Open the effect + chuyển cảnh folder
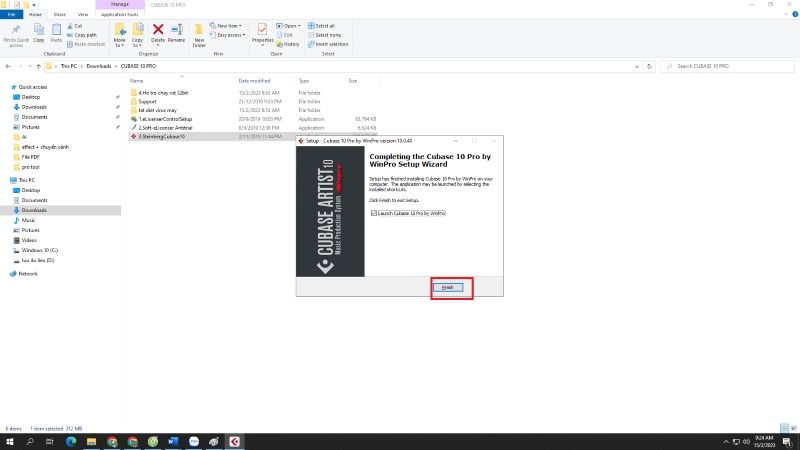 (x=45, y=147)
